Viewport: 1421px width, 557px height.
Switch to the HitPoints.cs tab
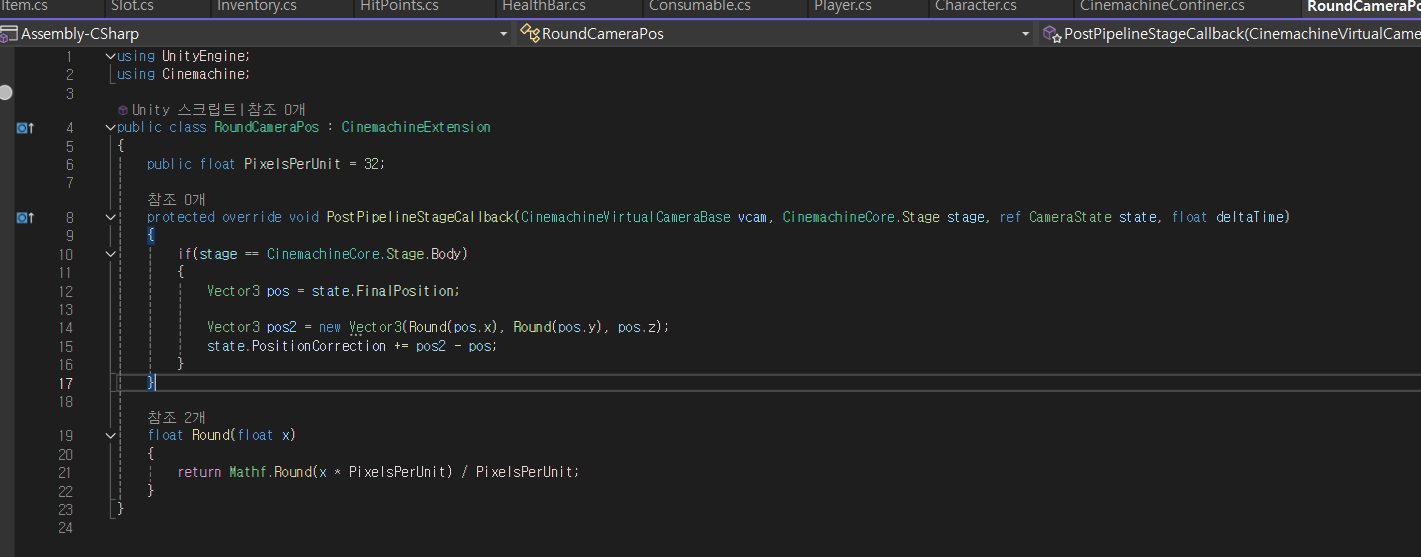click(398, 6)
